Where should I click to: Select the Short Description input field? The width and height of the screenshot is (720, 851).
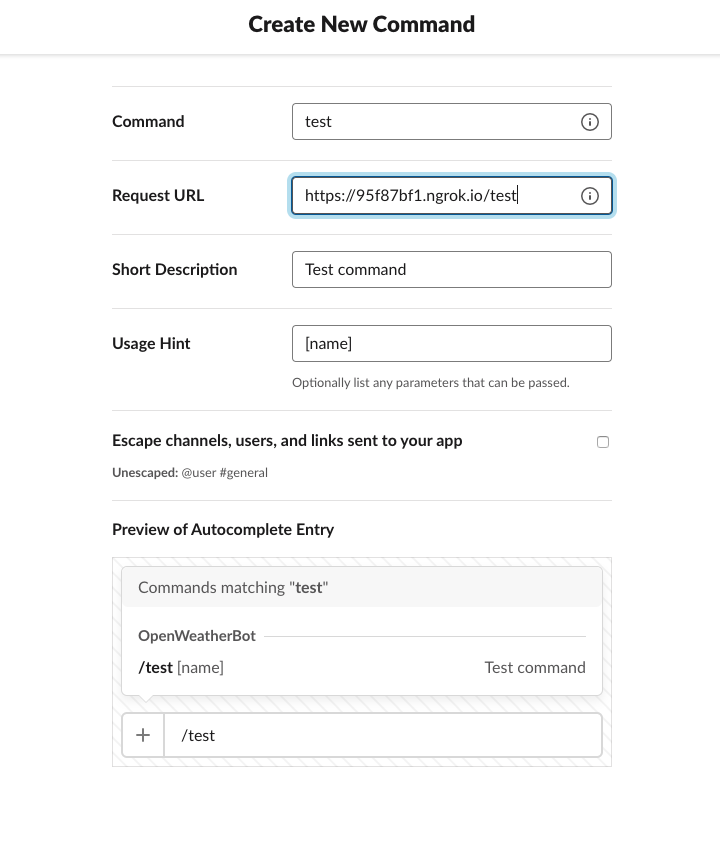(x=451, y=270)
